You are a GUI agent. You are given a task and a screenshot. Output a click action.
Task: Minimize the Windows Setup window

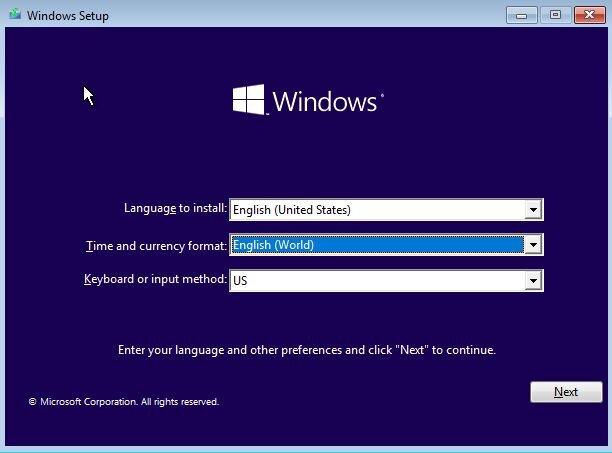click(521, 15)
